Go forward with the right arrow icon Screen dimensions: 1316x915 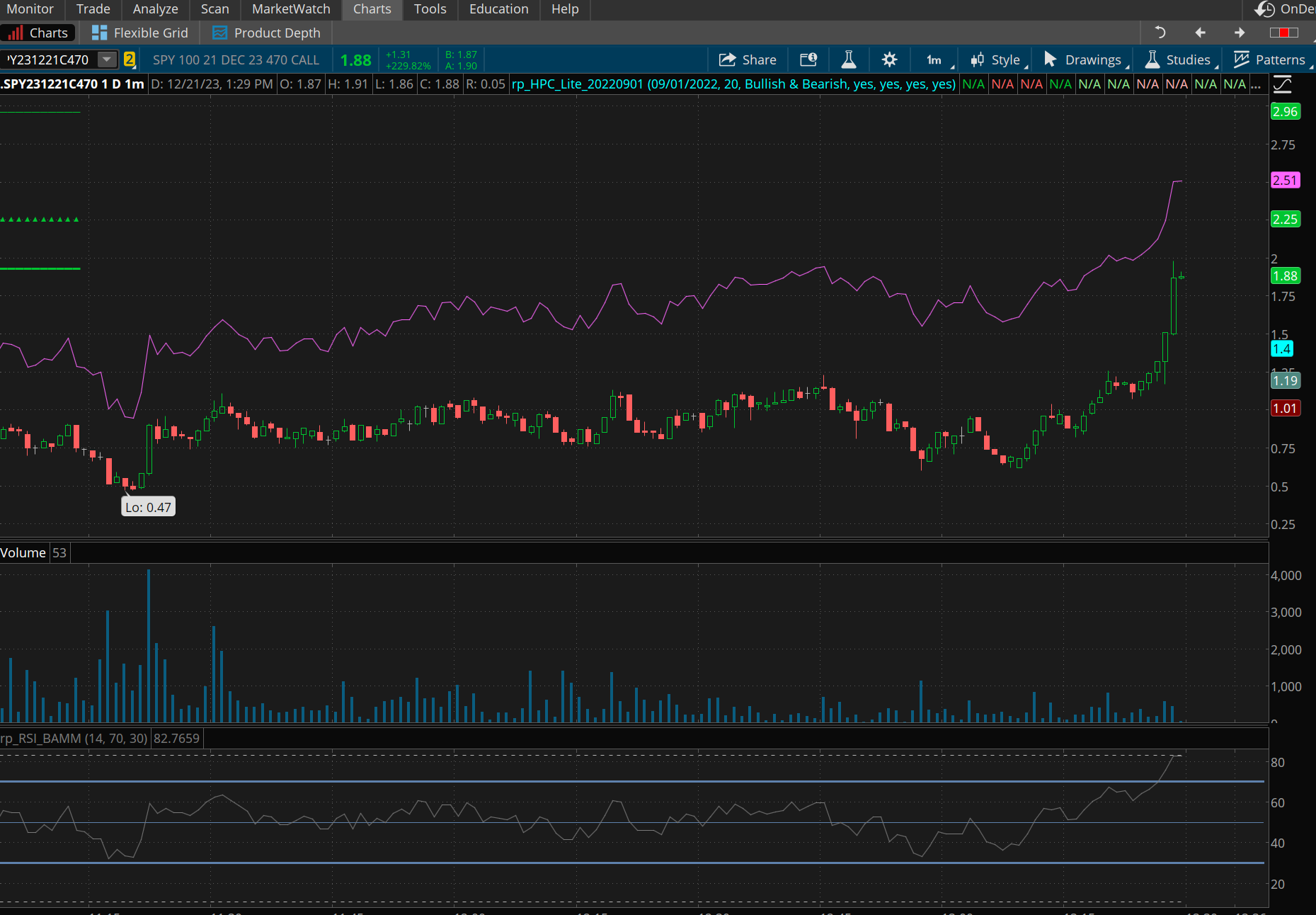point(1240,33)
